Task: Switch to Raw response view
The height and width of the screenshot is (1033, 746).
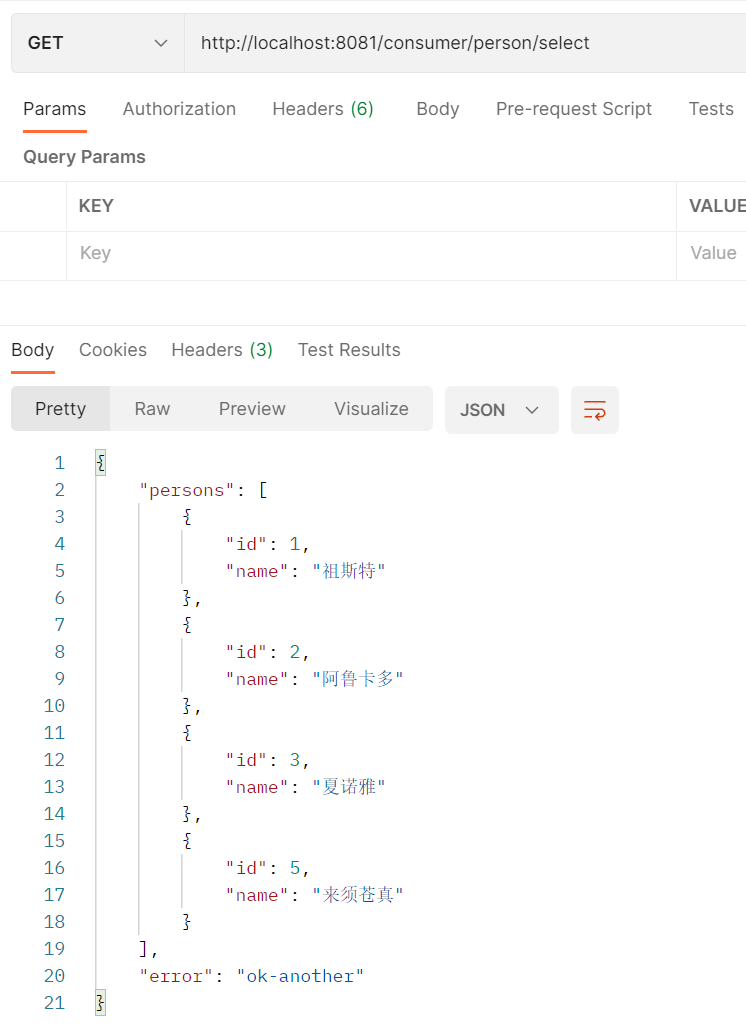Action: (x=152, y=408)
